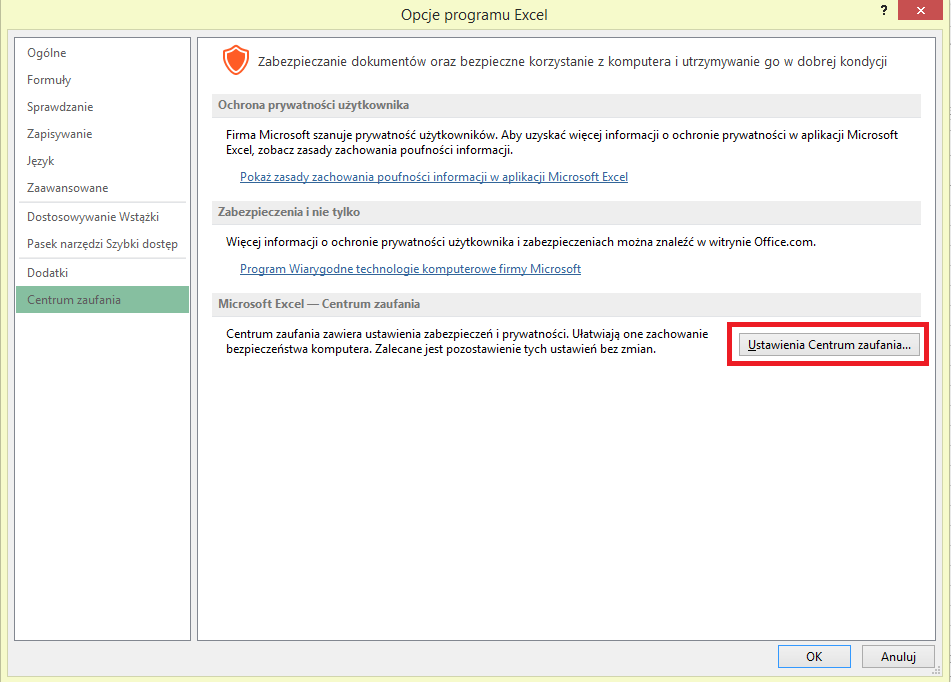
Task: Click the Centrum zaufania description paragraph
Action: point(467,342)
